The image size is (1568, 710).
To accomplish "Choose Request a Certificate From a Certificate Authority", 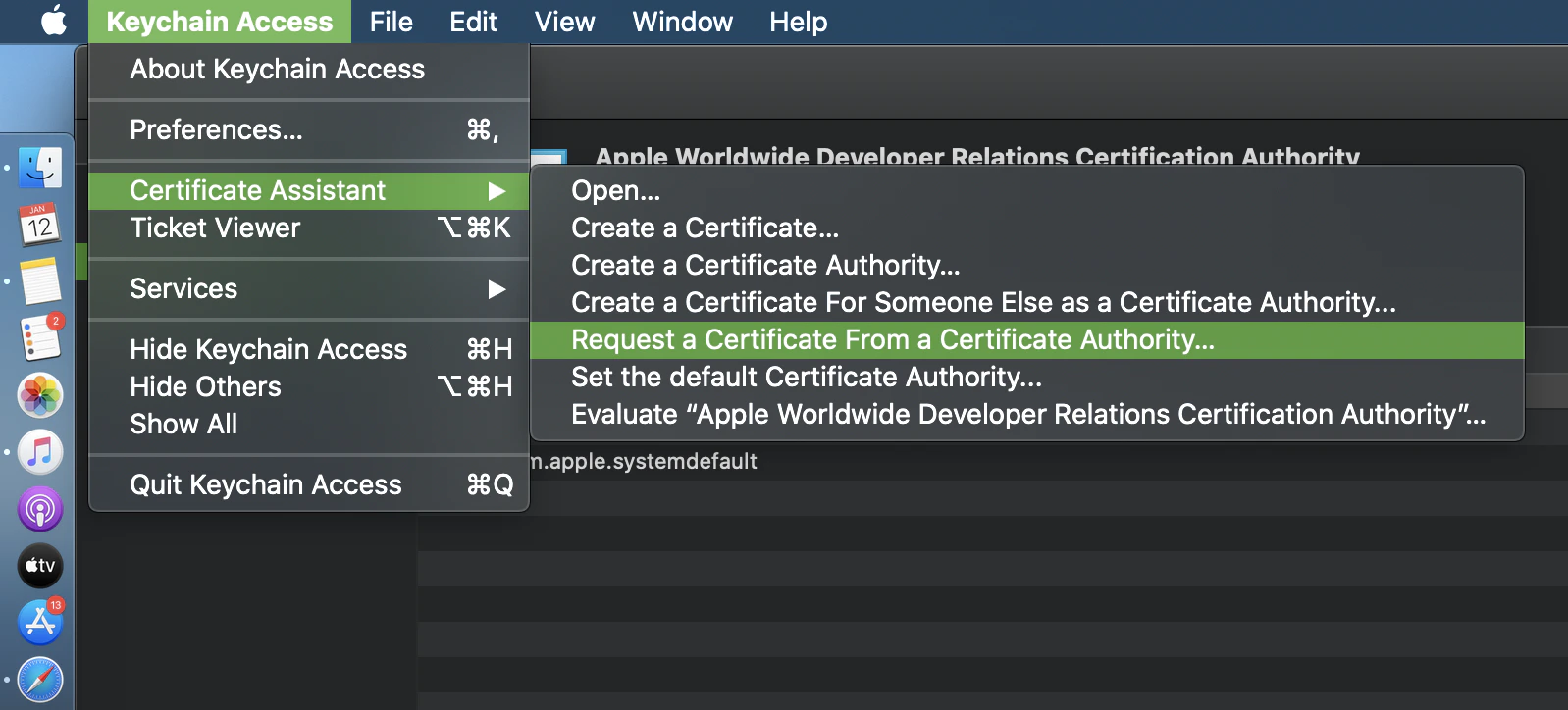I will (x=892, y=340).
